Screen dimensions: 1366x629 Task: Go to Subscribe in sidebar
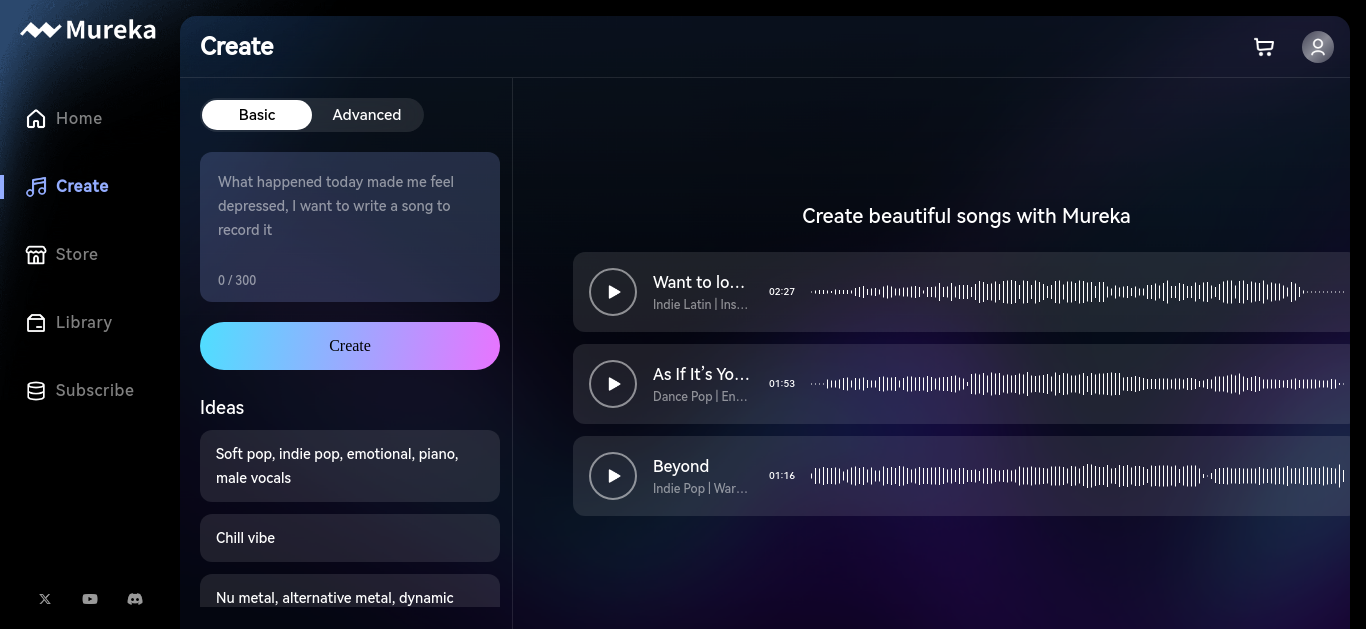(x=95, y=390)
